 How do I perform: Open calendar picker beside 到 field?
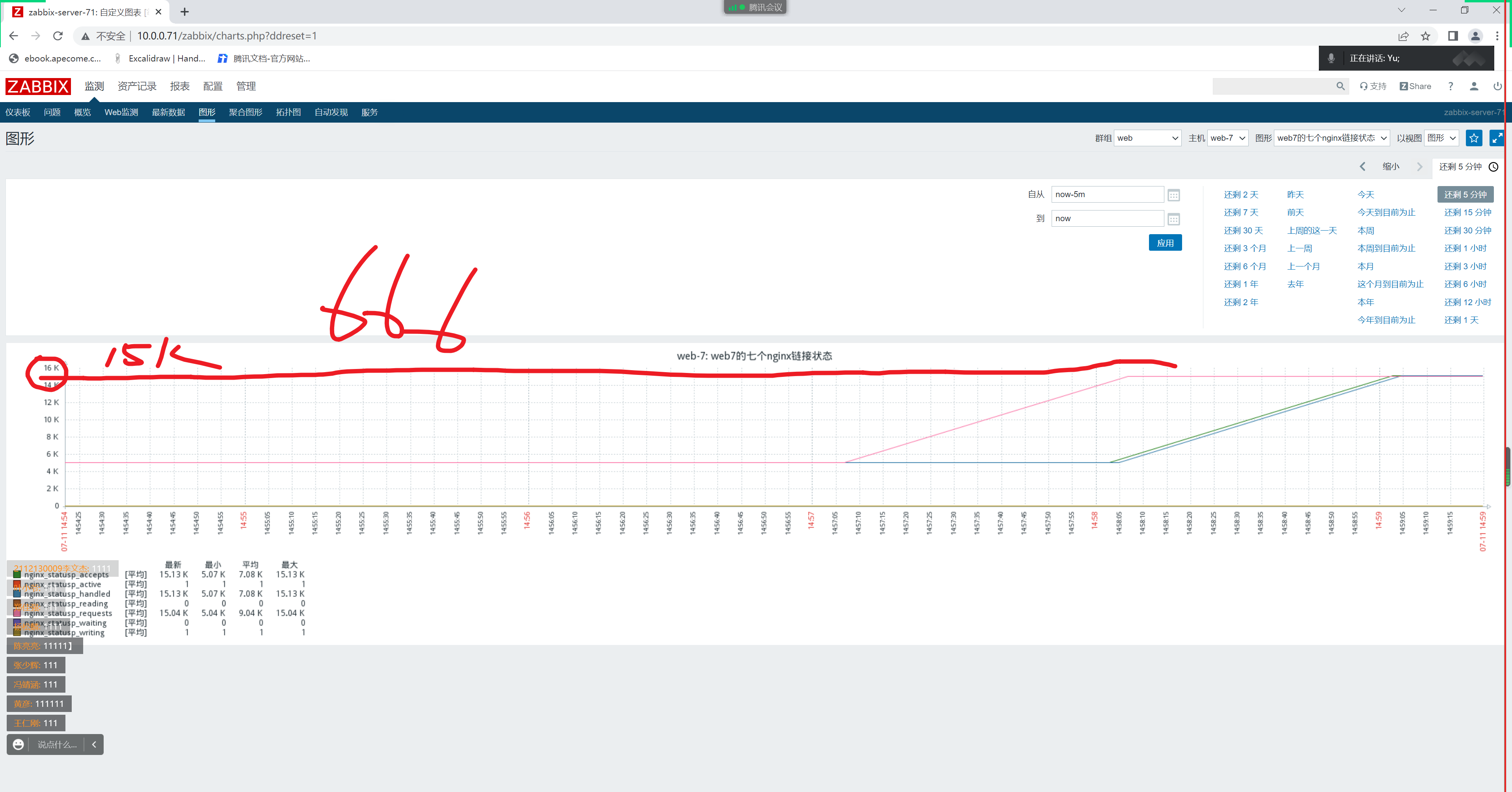point(1173,220)
